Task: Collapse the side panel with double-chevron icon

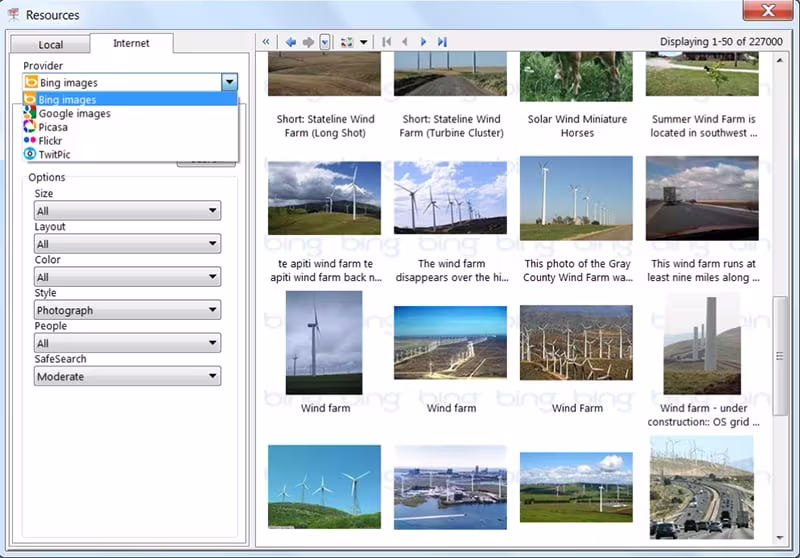Action: (266, 42)
